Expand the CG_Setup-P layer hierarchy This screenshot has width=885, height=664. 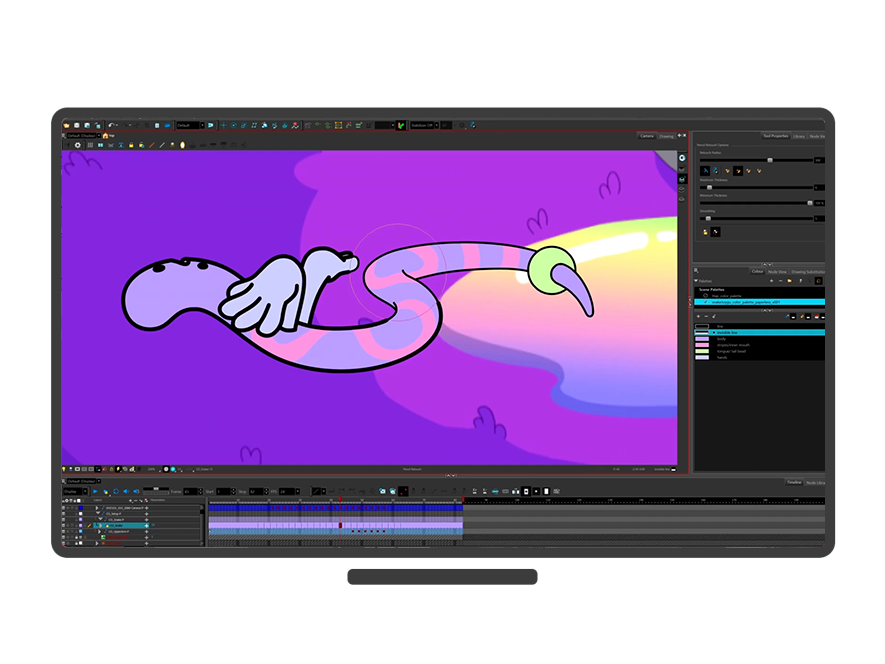pyautogui.click(x=98, y=513)
